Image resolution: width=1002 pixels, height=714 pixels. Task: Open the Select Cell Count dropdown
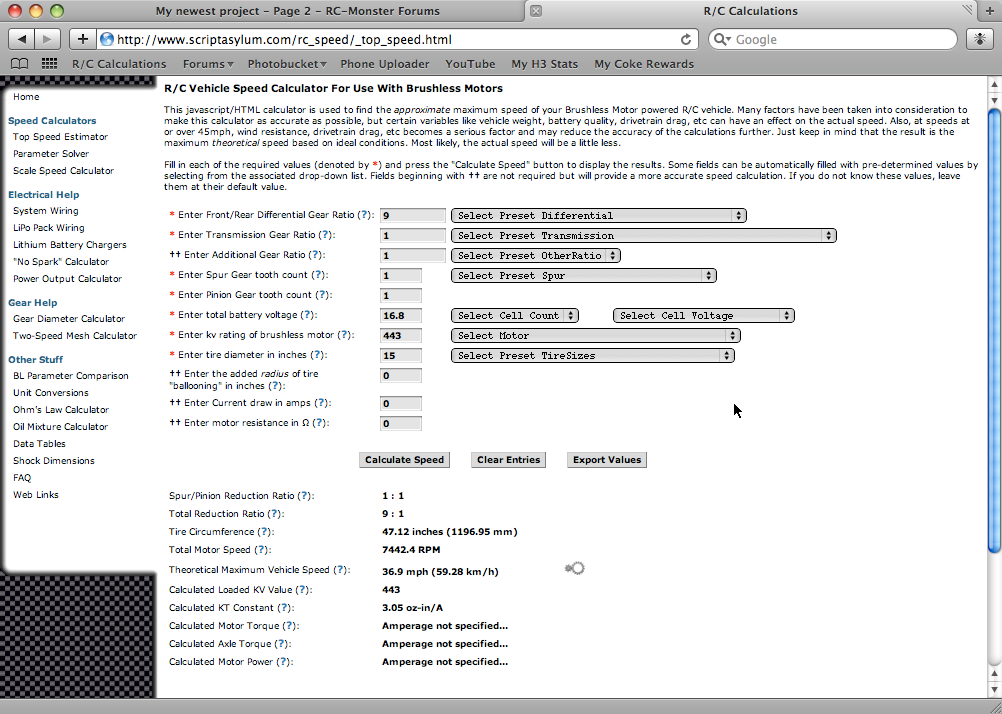point(515,315)
